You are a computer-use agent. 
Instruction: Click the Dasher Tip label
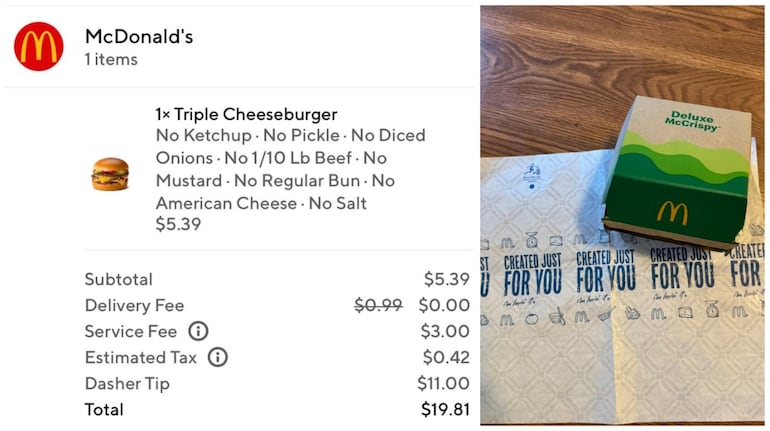pos(127,383)
